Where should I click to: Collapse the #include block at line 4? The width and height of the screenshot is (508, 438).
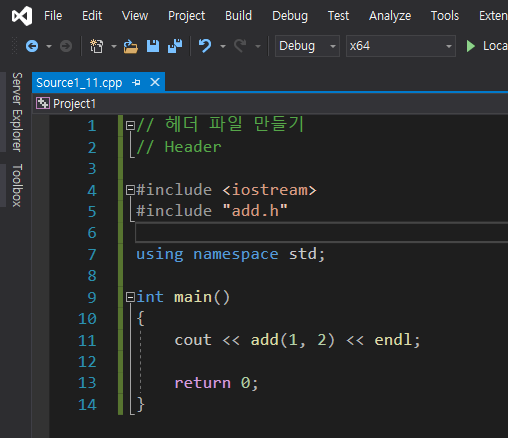click(x=130, y=190)
